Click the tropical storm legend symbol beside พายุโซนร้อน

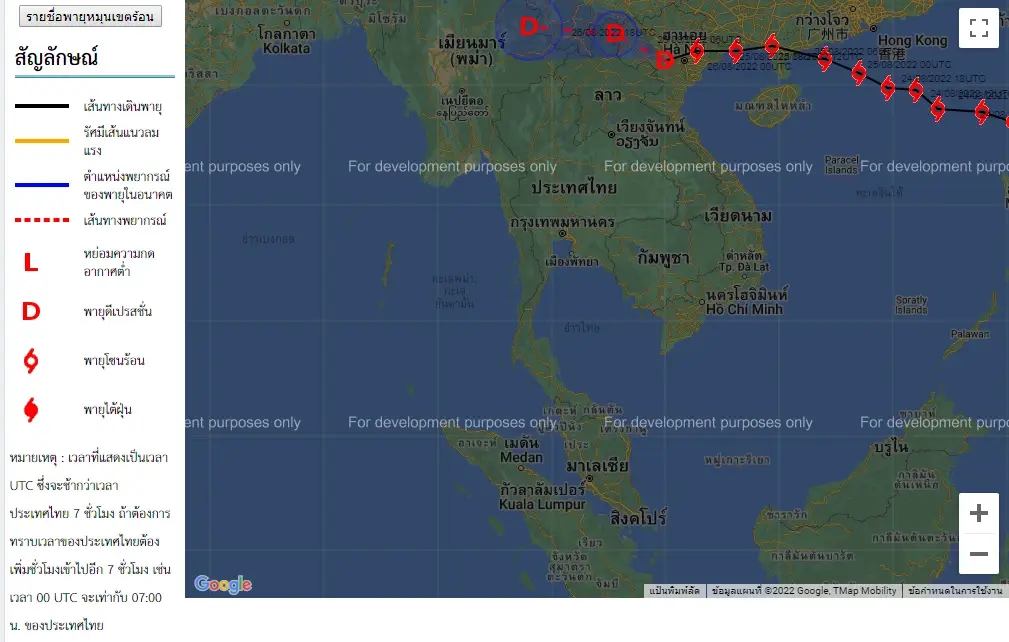coord(31,361)
